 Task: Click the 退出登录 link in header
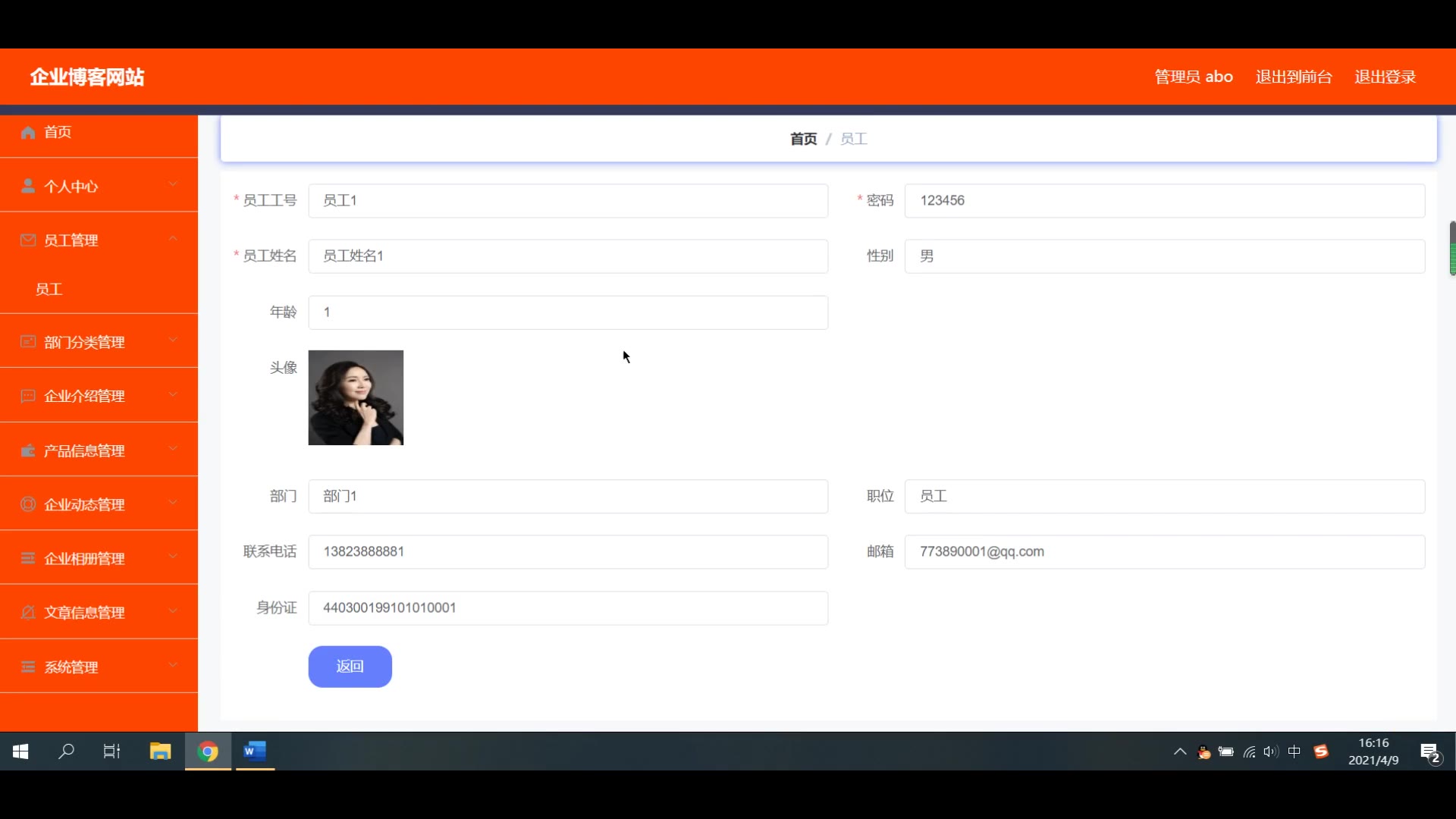1385,77
